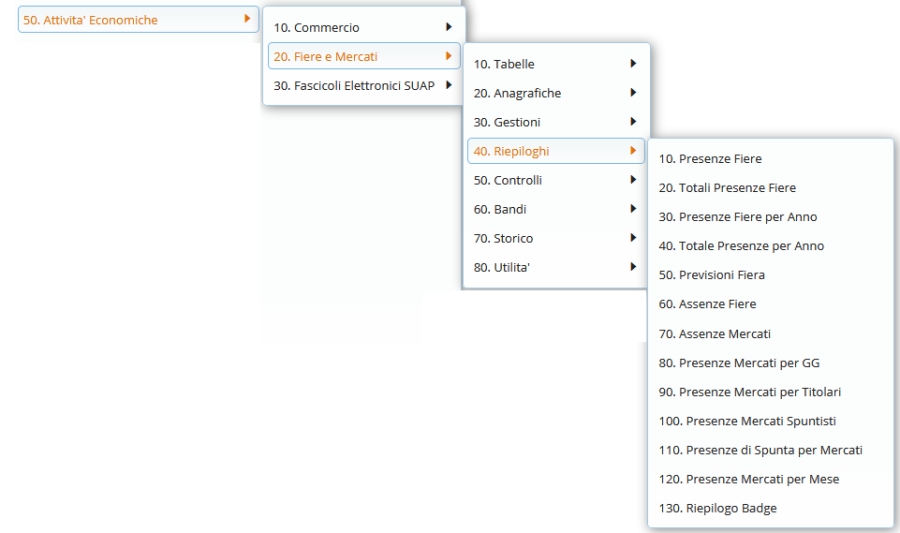Select Presenze Mercati Spuntisti
The height and width of the screenshot is (533, 900).
coord(747,421)
